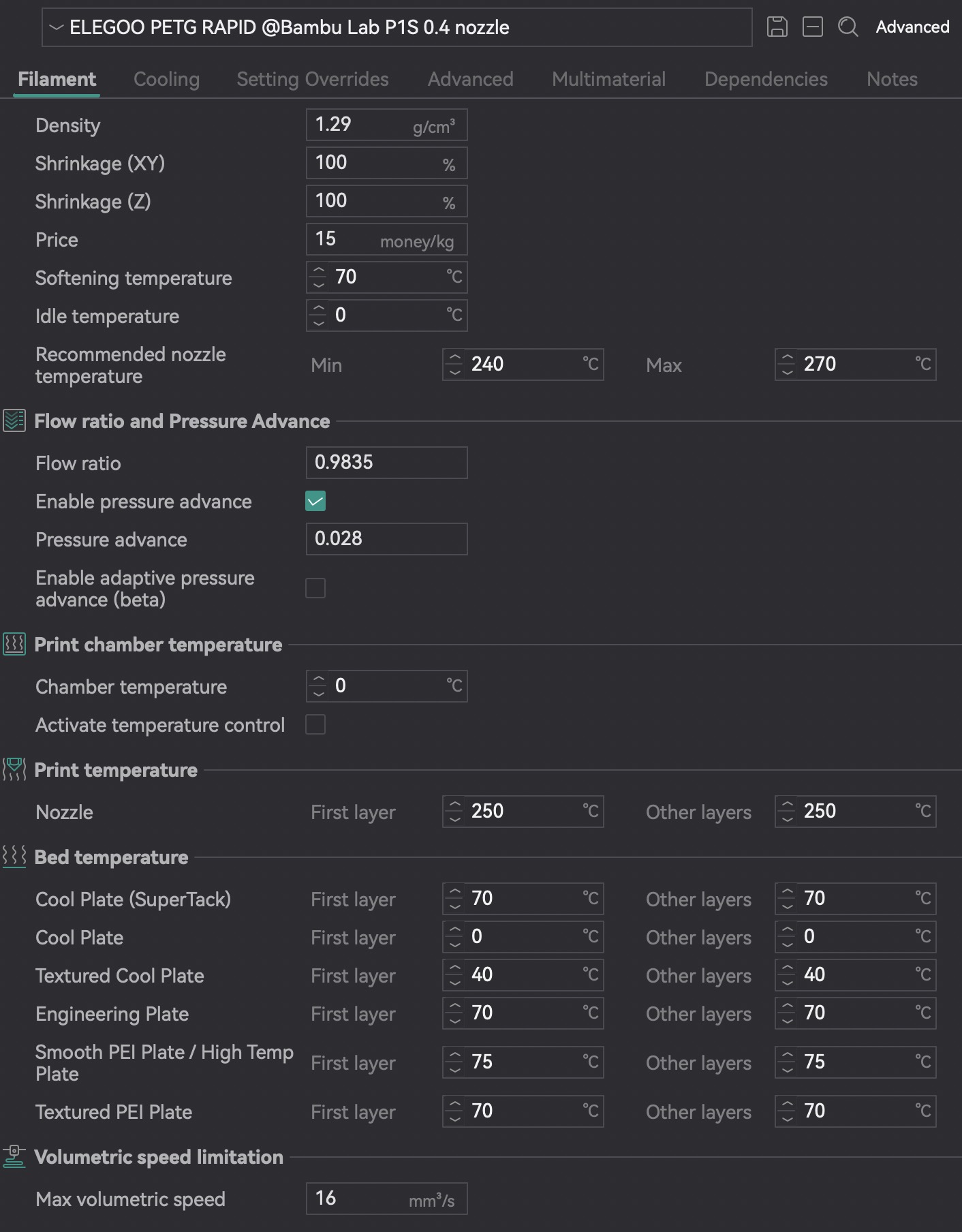Decrease Textured PEI Plate first layer temperature
Image resolution: width=962 pixels, height=1232 pixels.
[454, 1119]
